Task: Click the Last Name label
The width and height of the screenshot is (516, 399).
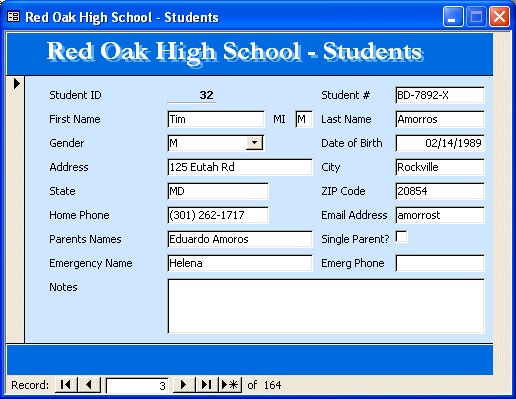Action: pos(346,119)
